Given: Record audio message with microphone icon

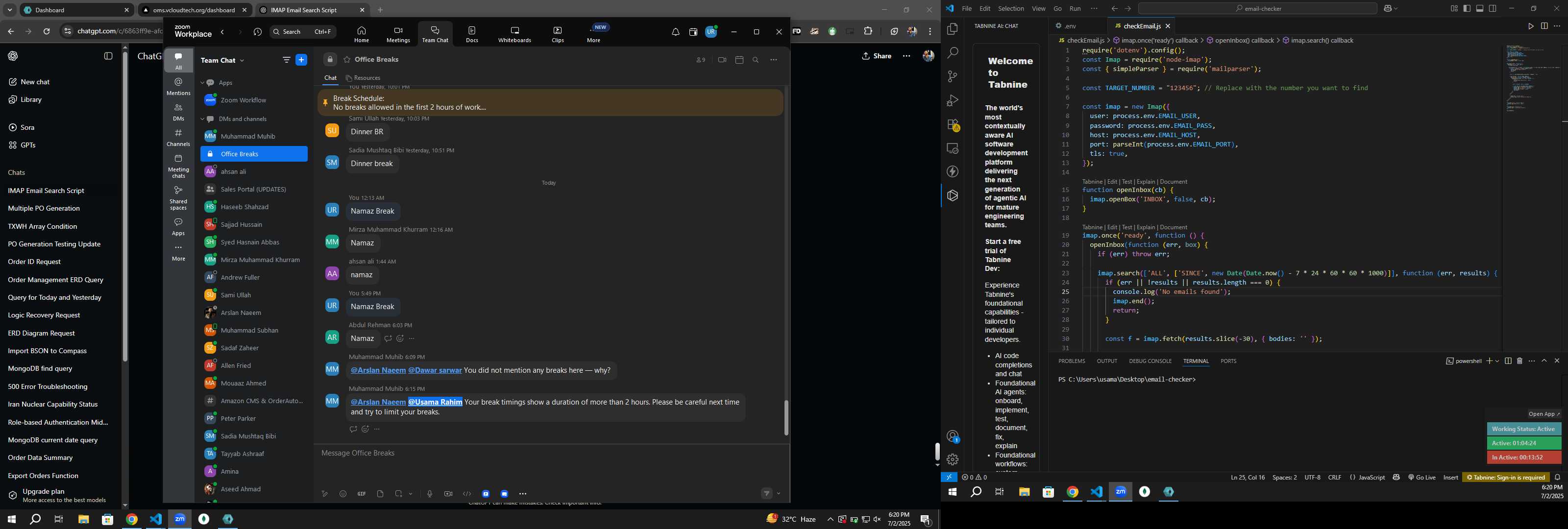Looking at the screenshot, I should (430, 494).
